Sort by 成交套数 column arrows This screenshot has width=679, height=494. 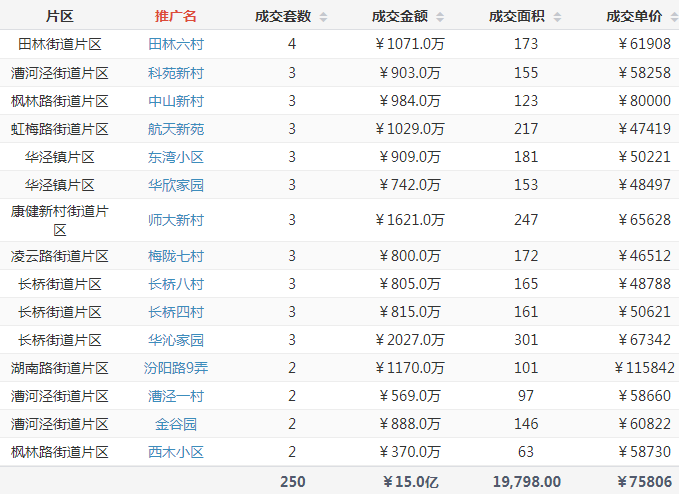[x=323, y=17]
